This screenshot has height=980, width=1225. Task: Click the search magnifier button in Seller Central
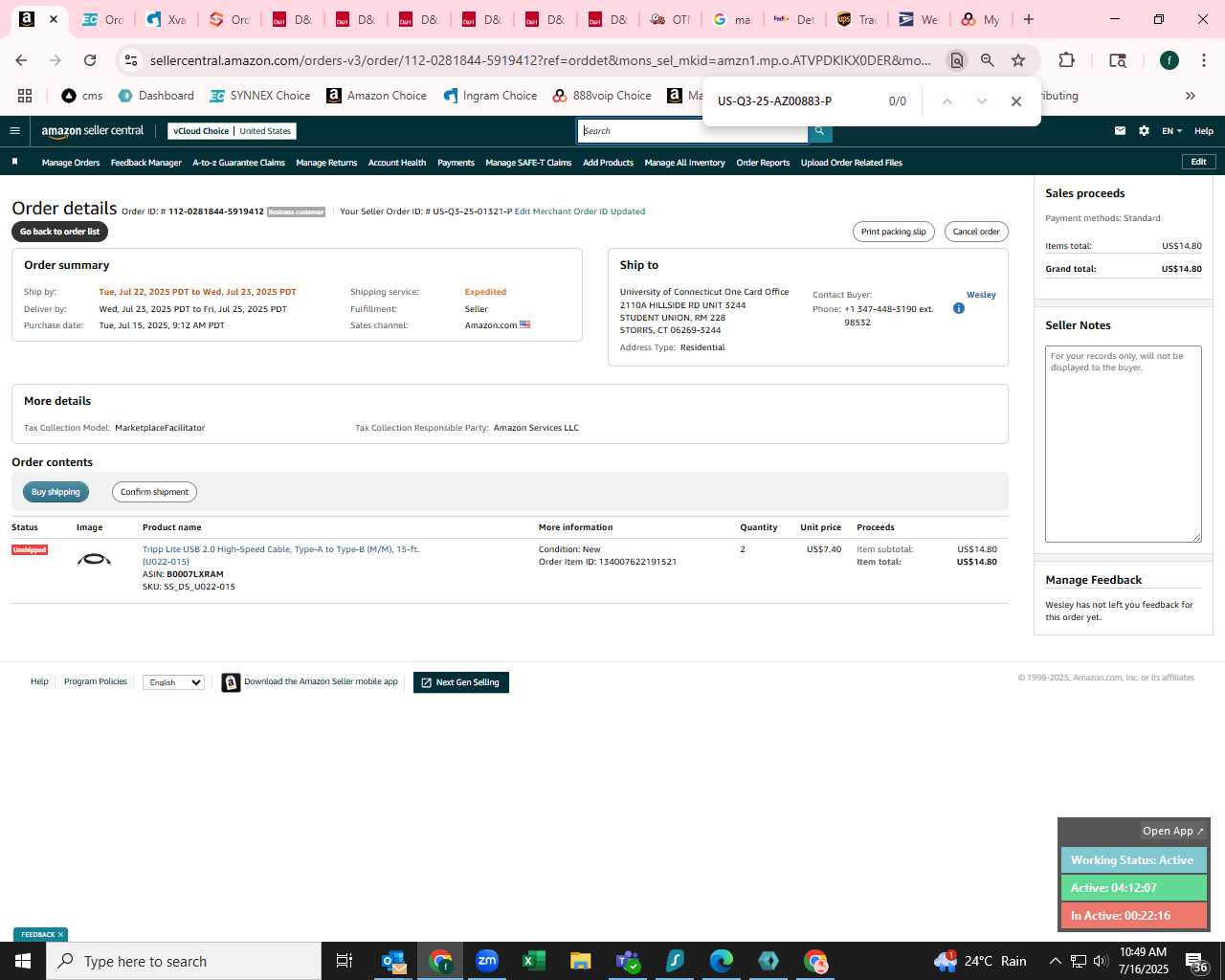pos(819,131)
